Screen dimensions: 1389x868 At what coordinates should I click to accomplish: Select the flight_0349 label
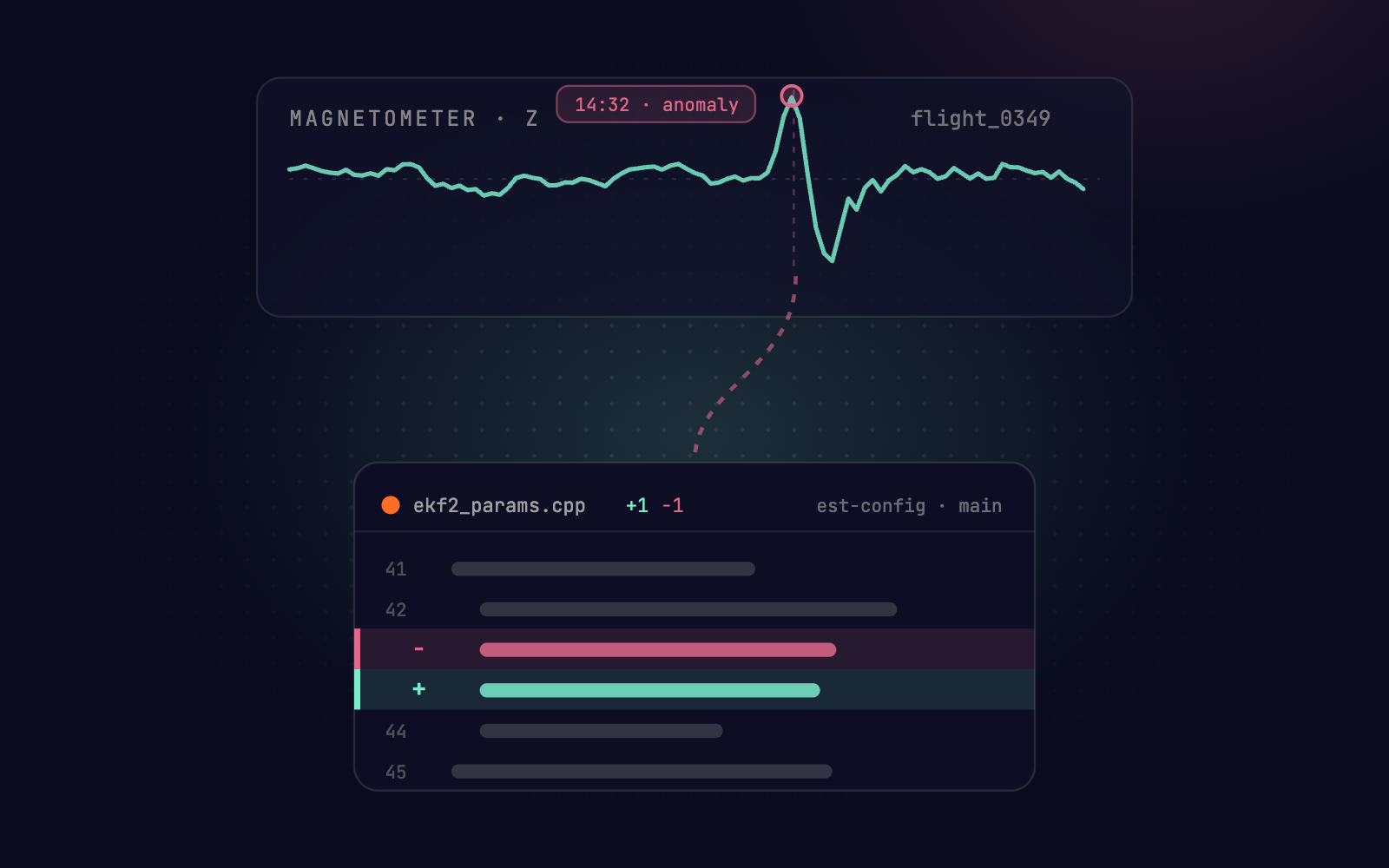coord(980,118)
